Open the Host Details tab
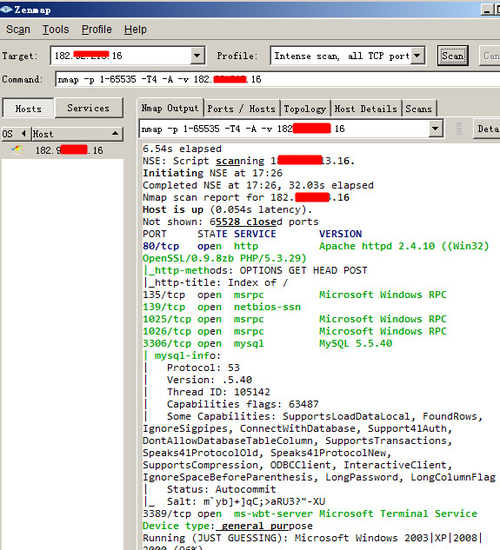Viewport: 500px width, 550px height. click(x=366, y=109)
